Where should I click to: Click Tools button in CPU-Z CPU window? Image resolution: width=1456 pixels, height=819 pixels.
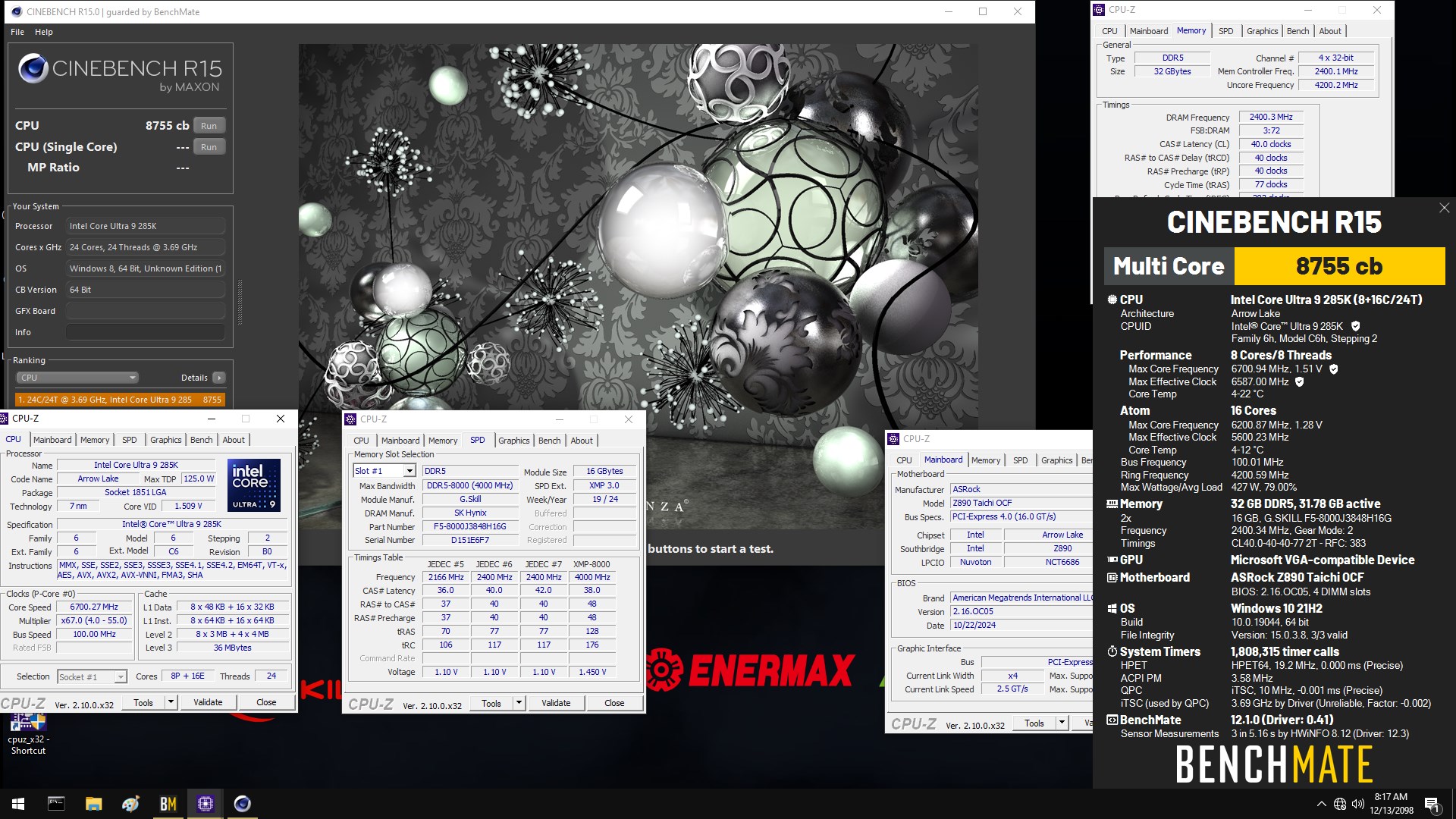[143, 702]
